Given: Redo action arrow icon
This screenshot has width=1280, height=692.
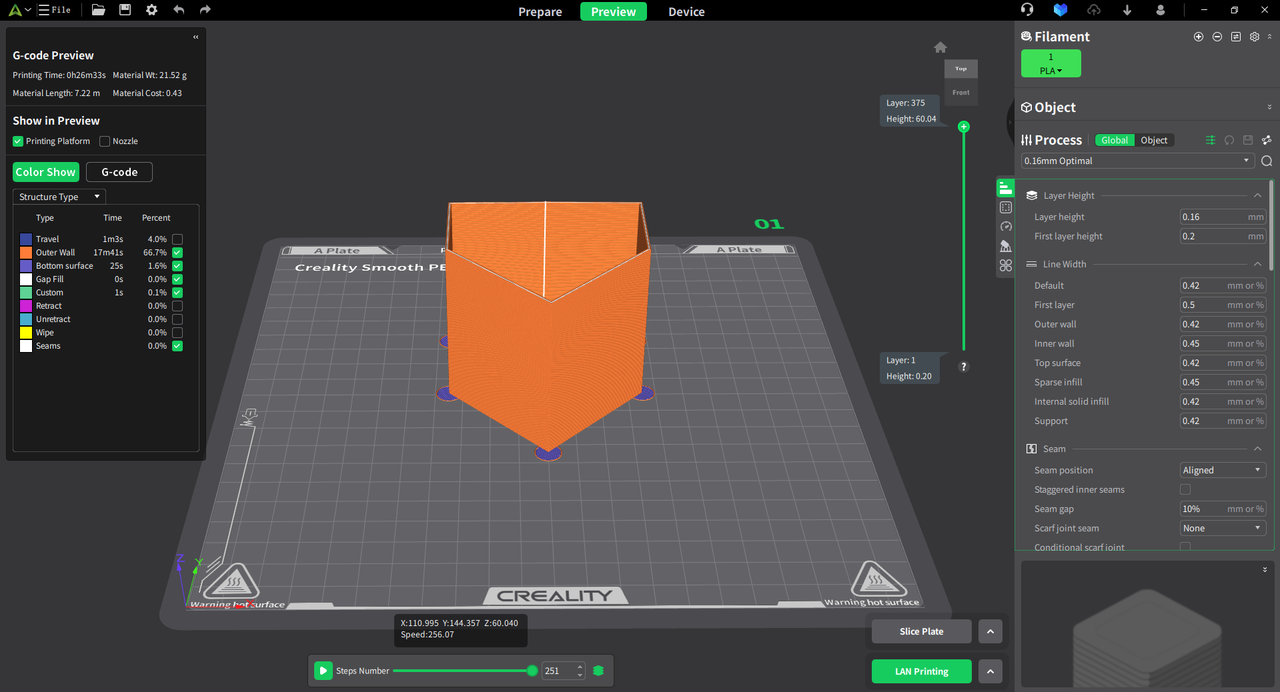Looking at the screenshot, I should [x=205, y=10].
